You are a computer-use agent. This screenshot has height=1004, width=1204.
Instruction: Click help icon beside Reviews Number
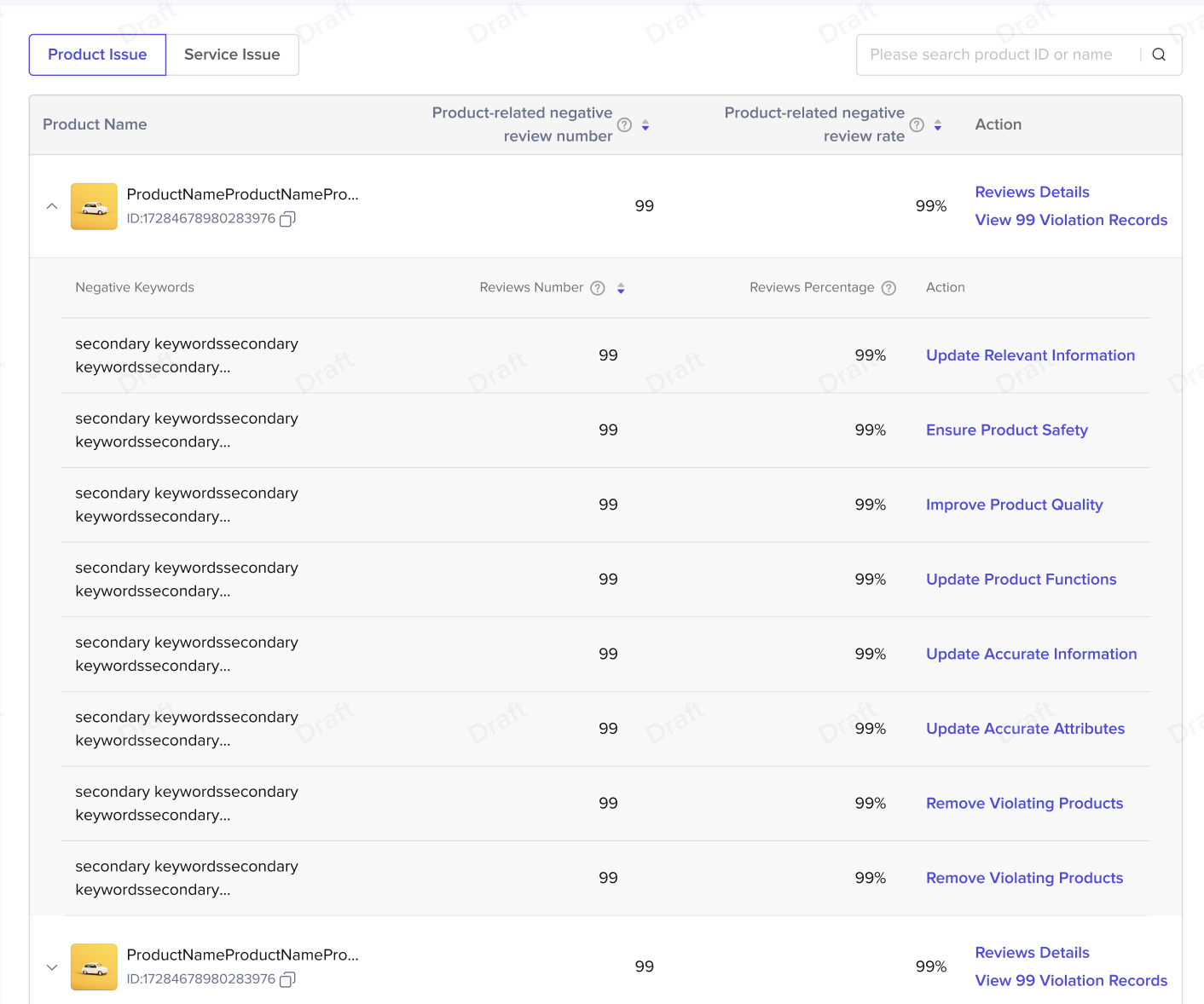tap(598, 288)
